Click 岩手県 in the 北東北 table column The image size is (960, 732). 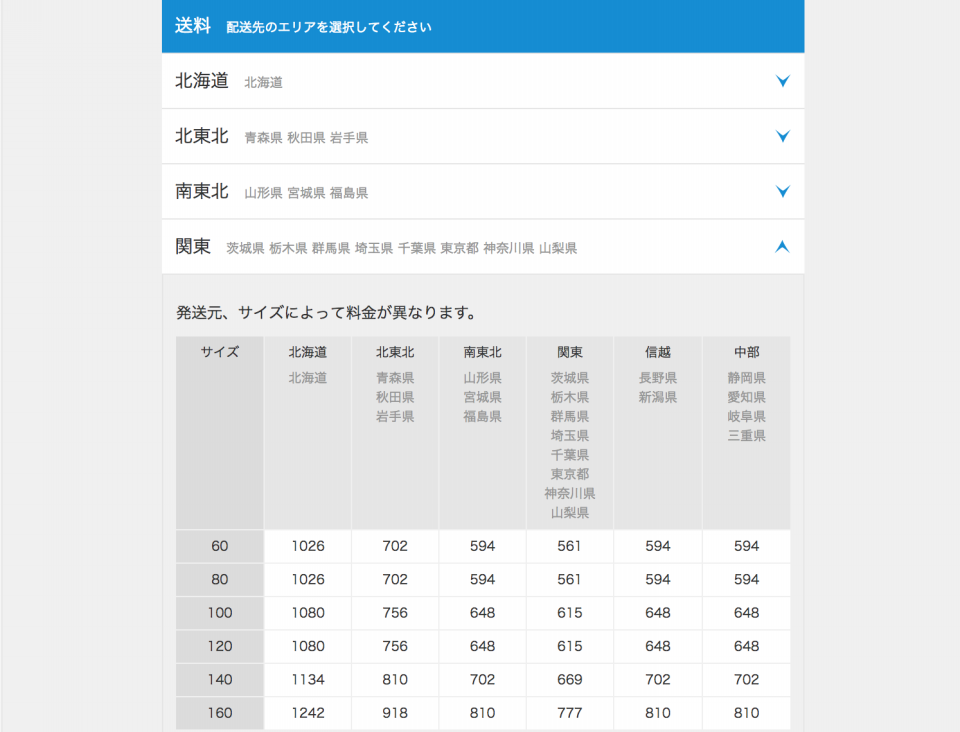coord(395,416)
